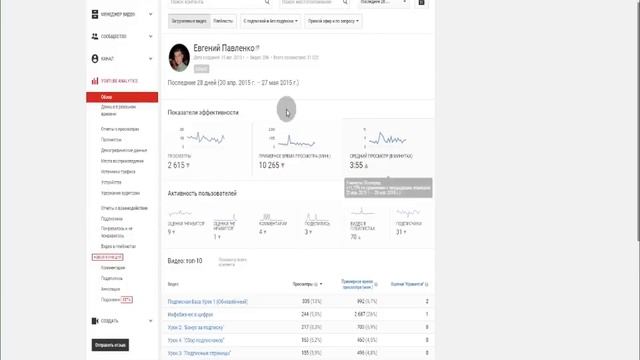
Task: Click the Отправить отзыв button
Action: (110, 345)
